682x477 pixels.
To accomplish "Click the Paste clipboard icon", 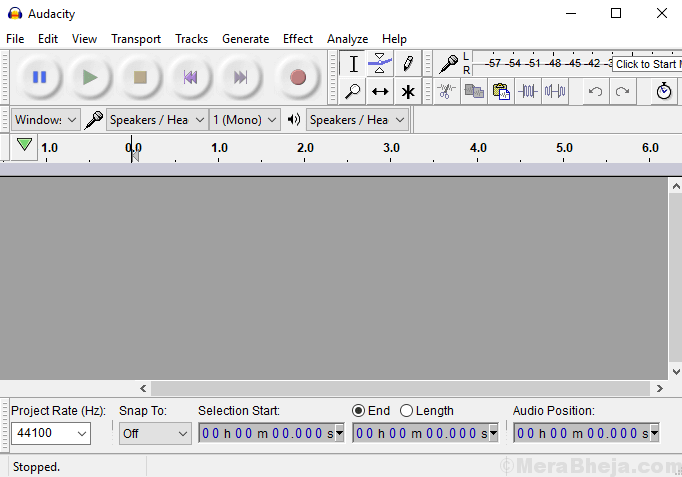I will tap(501, 91).
